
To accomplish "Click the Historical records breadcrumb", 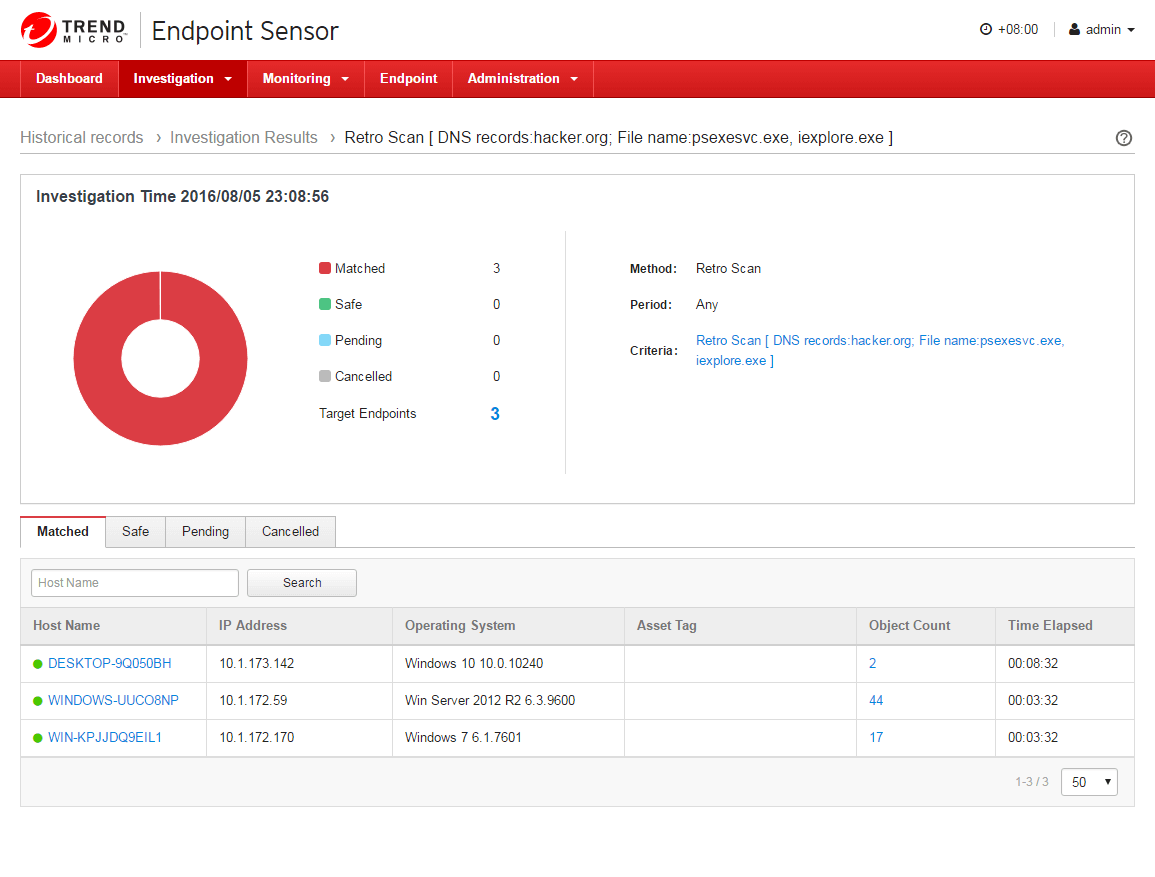I will [82, 138].
